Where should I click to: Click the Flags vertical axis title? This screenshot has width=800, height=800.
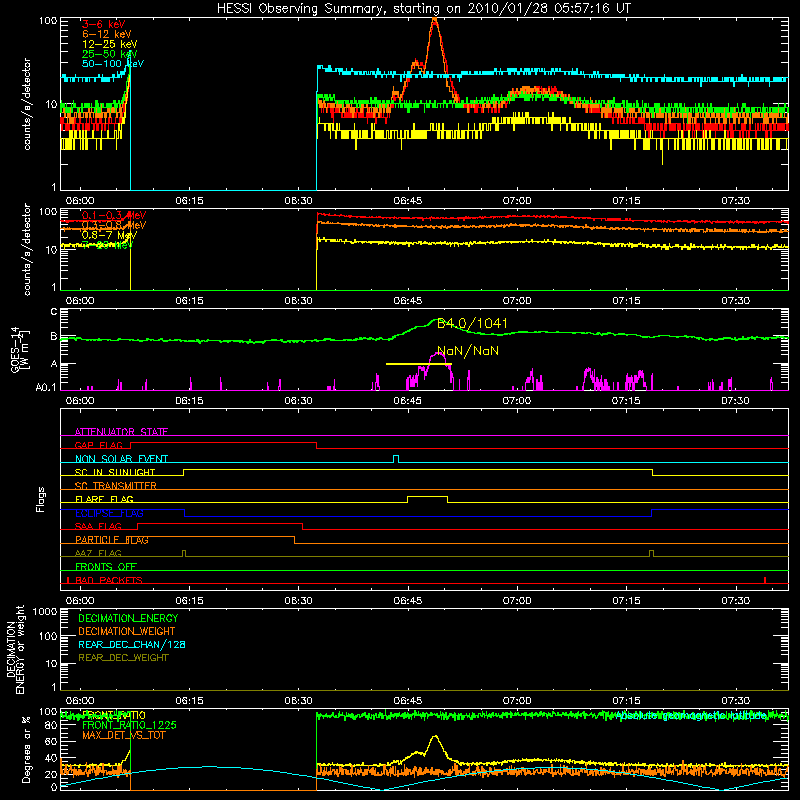point(41,499)
